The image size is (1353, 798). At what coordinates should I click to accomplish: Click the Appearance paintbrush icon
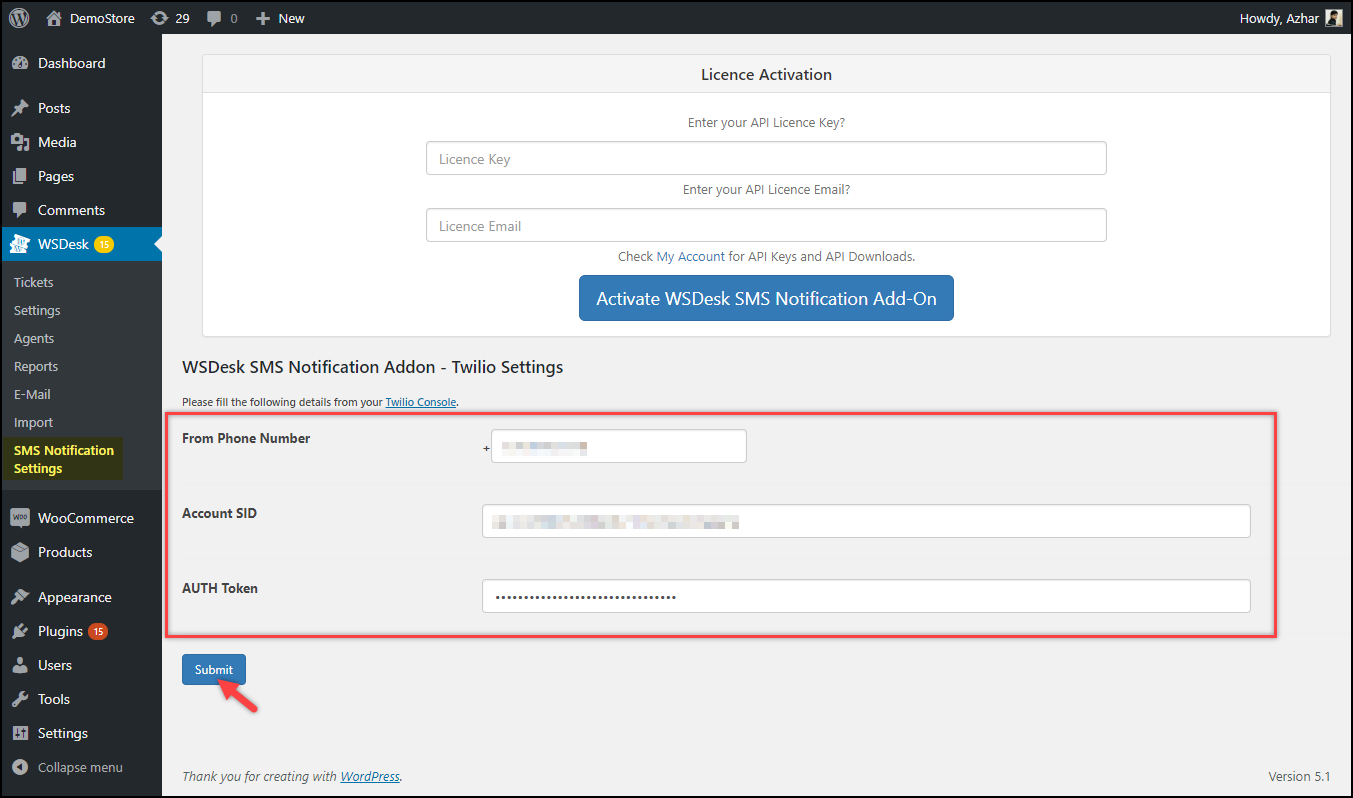coord(20,597)
